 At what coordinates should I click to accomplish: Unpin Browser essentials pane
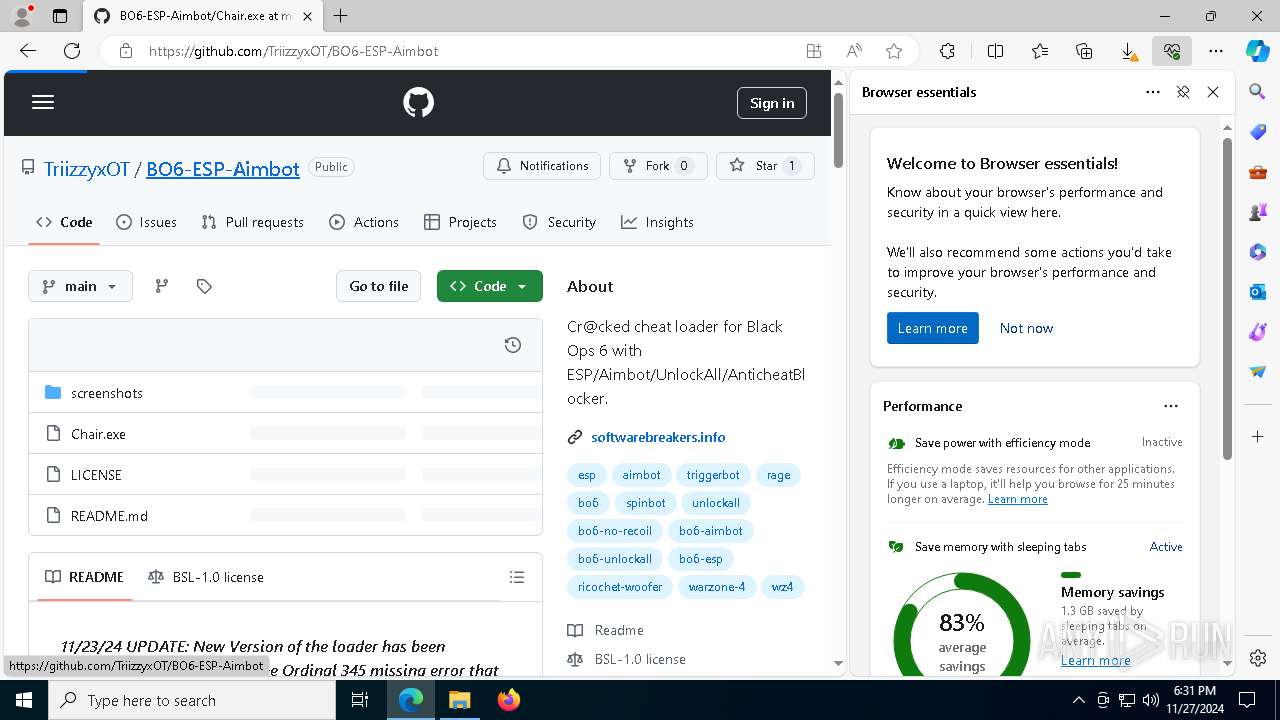tap(1183, 92)
